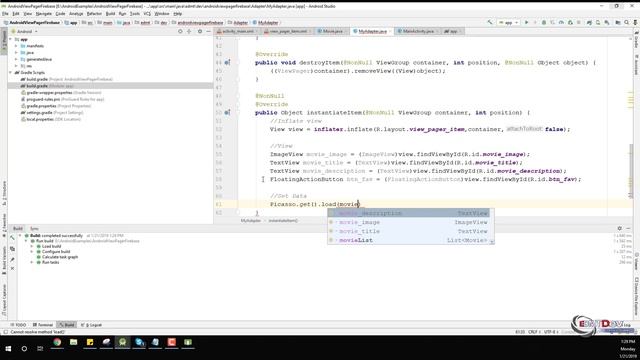Image resolution: width=640 pixels, height=360 pixels.
Task: Click the Android Studio taskbar icon
Action: pos(122,342)
